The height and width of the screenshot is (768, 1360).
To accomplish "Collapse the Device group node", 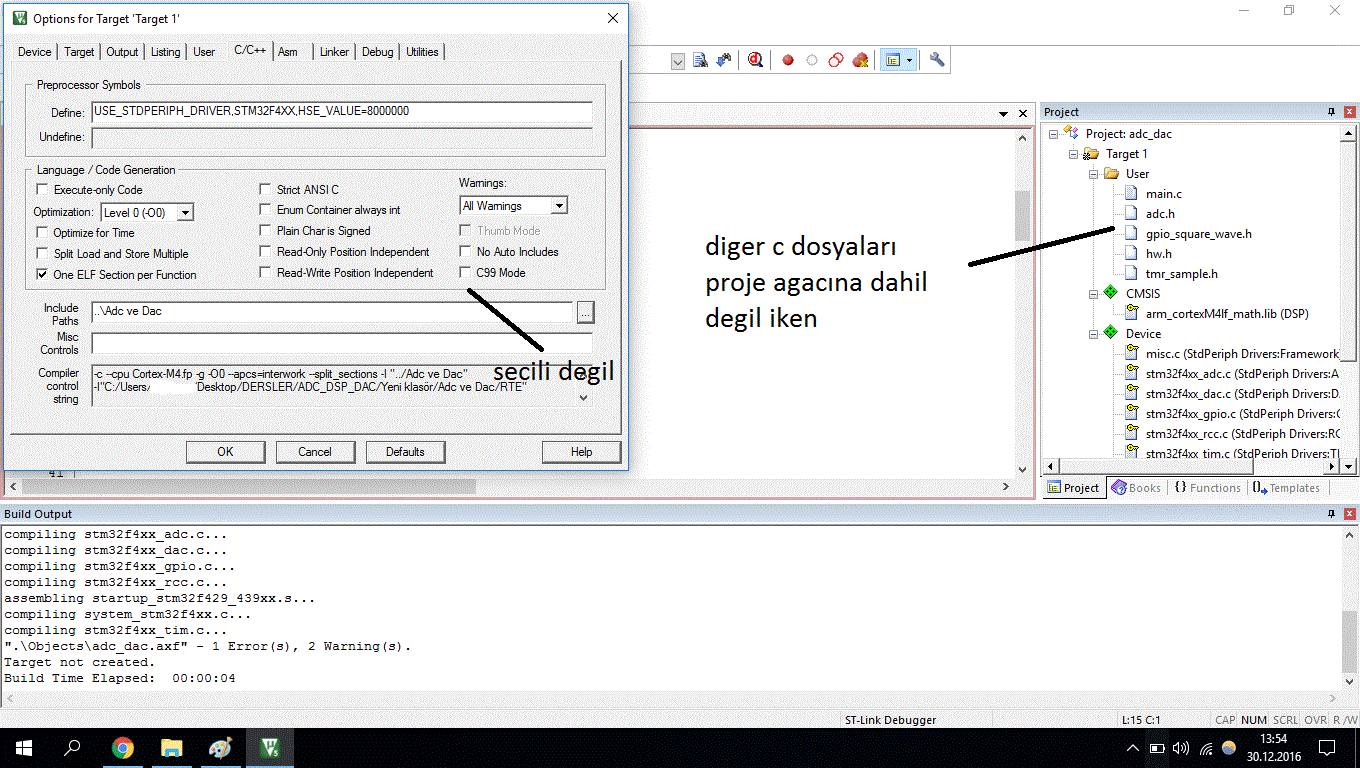I will click(x=1093, y=334).
